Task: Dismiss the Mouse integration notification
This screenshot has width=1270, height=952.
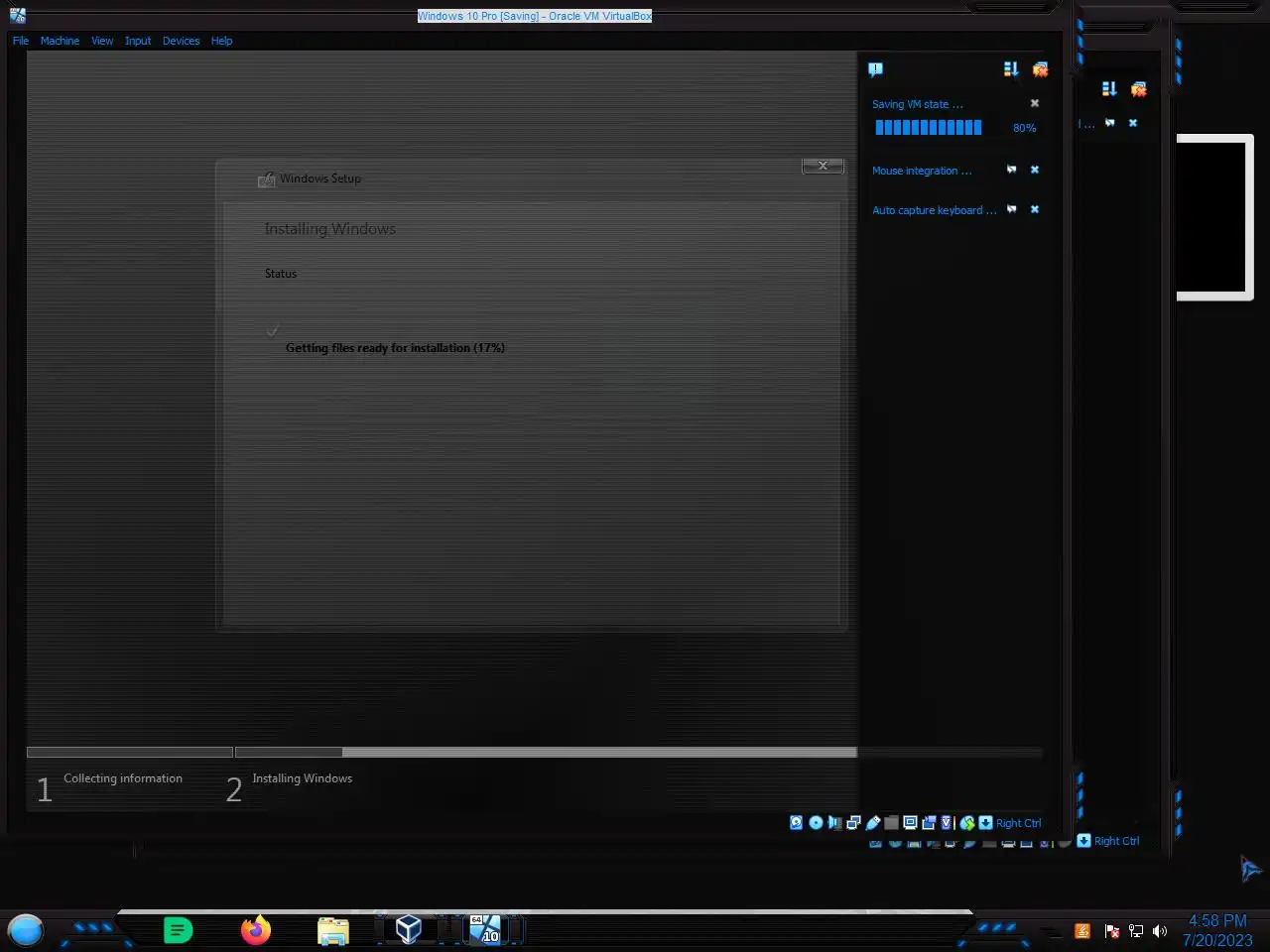Action: (x=1035, y=170)
